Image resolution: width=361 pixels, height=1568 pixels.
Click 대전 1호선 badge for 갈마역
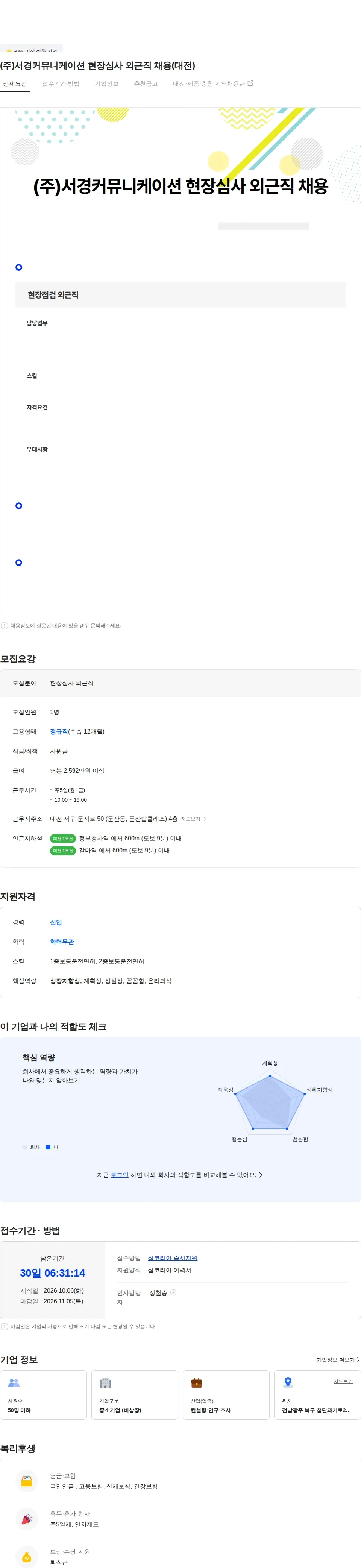[63, 851]
